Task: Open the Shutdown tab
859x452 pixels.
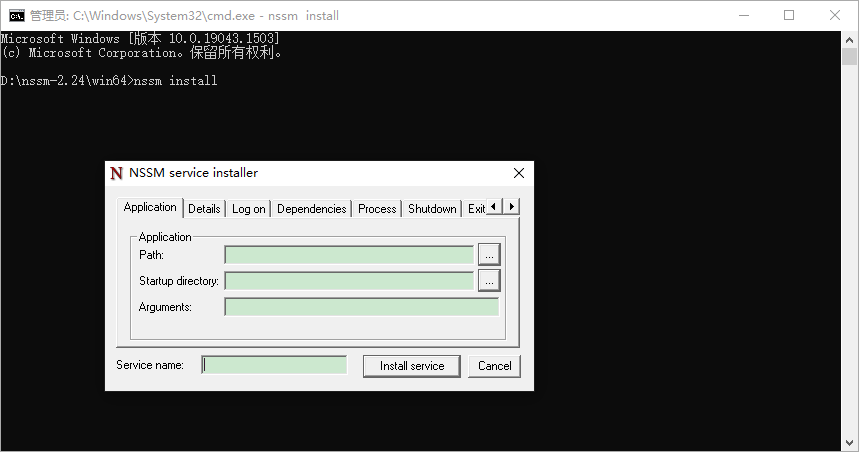Action: click(x=432, y=209)
